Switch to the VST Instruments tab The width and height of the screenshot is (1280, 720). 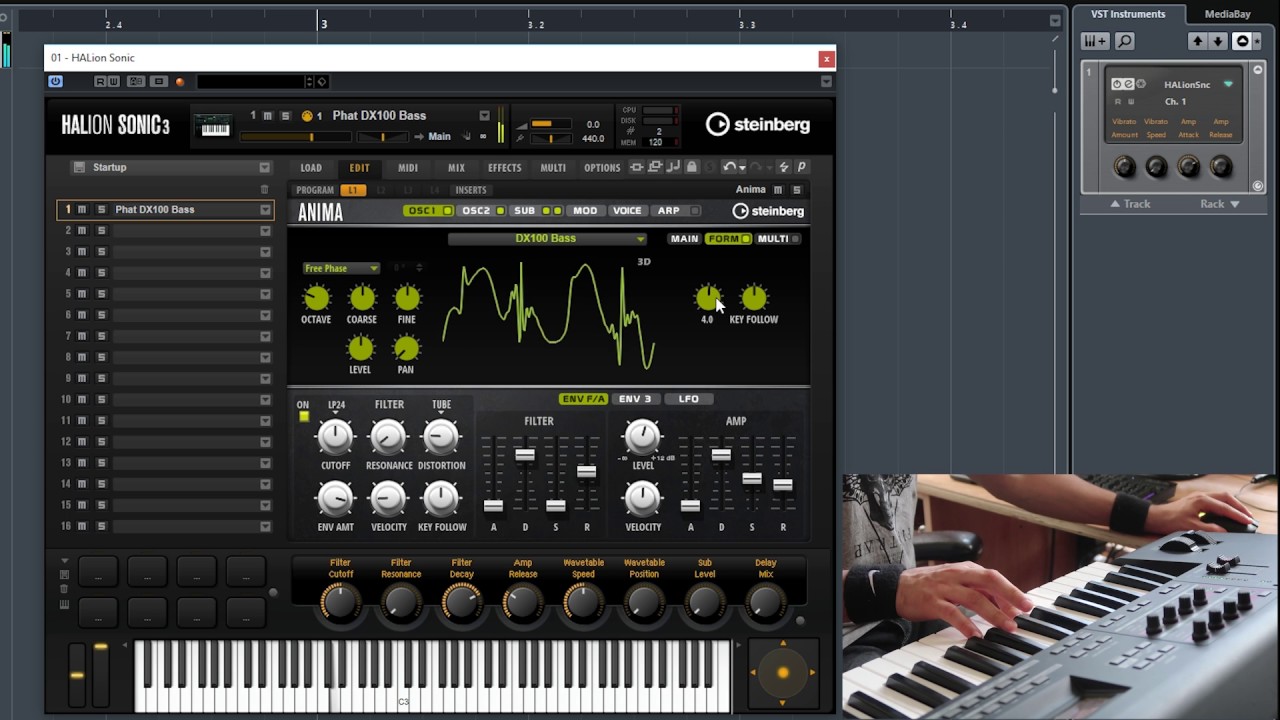point(1128,14)
